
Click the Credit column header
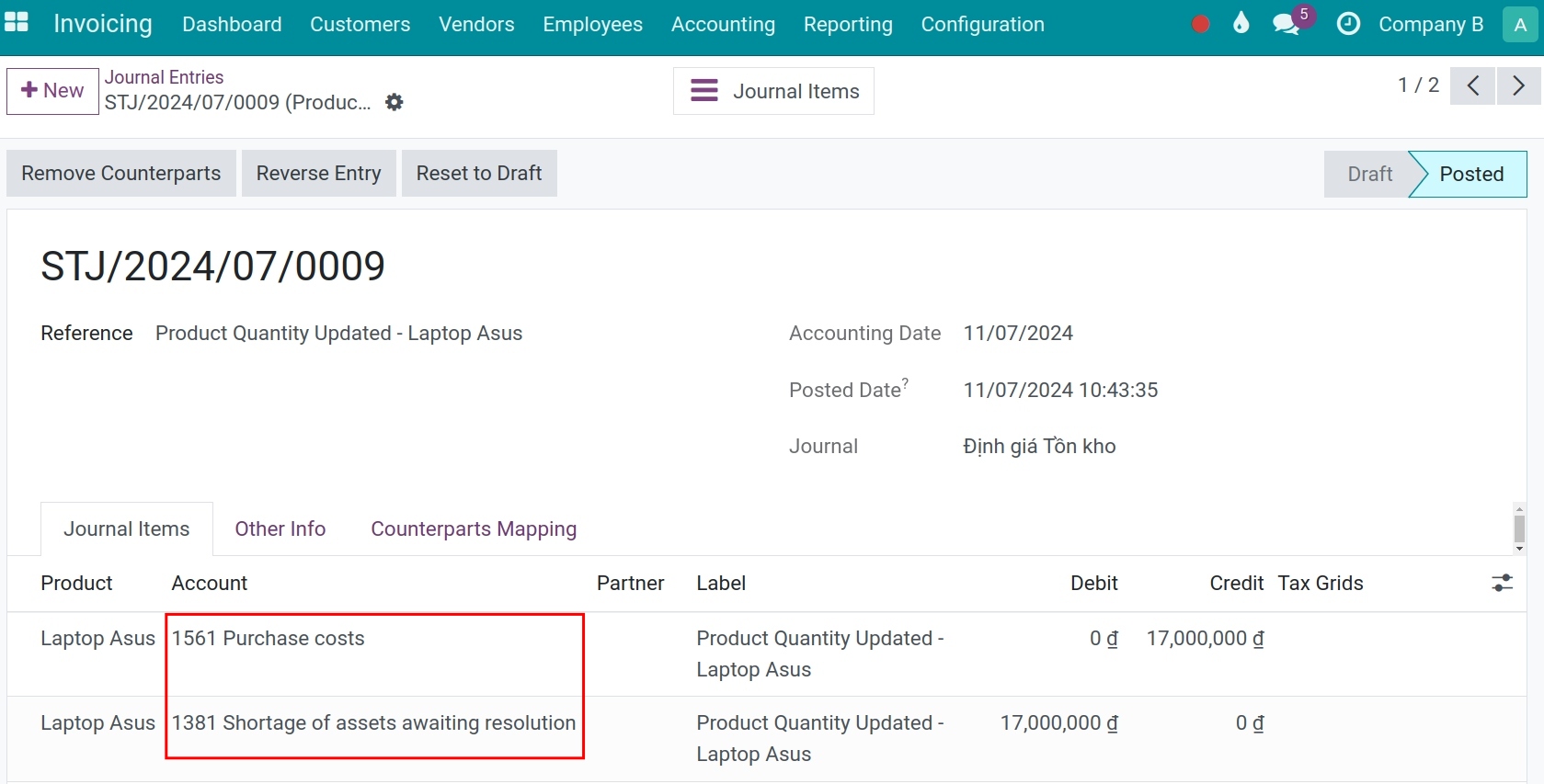click(1237, 583)
